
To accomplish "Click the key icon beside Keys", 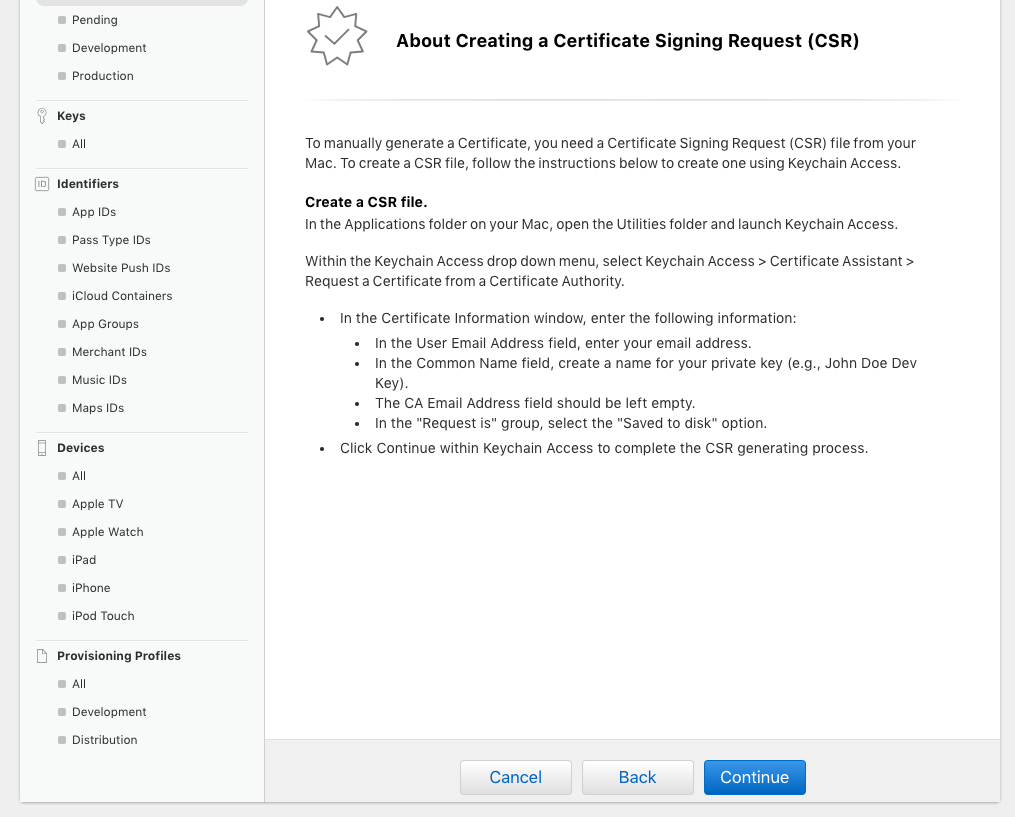I will pyautogui.click(x=41, y=115).
